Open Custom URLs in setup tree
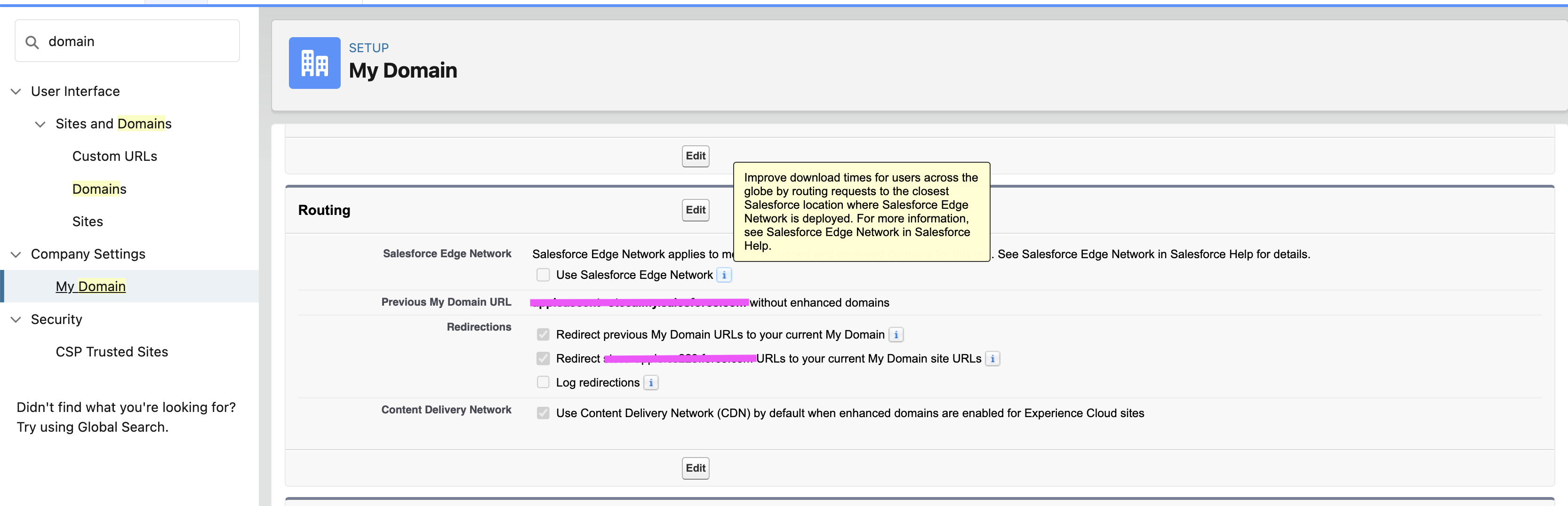The image size is (1568, 506). click(x=114, y=156)
